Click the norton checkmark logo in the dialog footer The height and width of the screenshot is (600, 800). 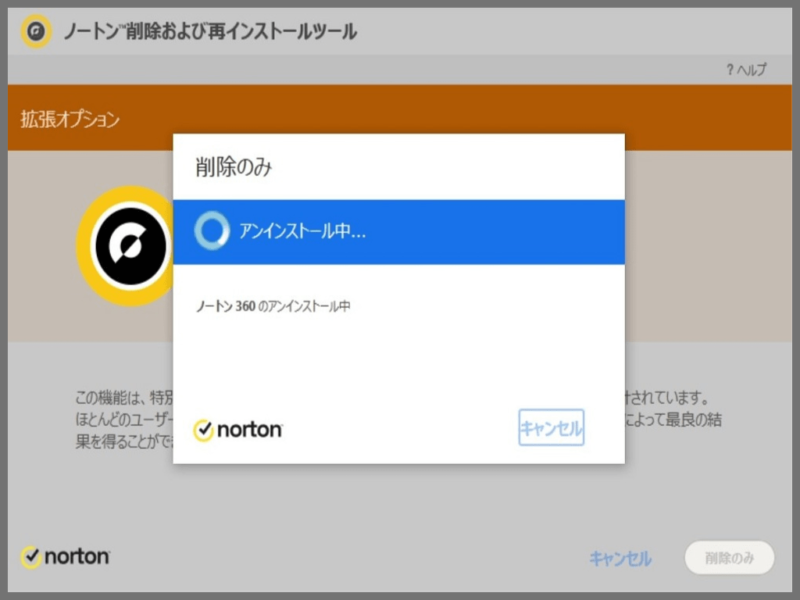tap(238, 430)
